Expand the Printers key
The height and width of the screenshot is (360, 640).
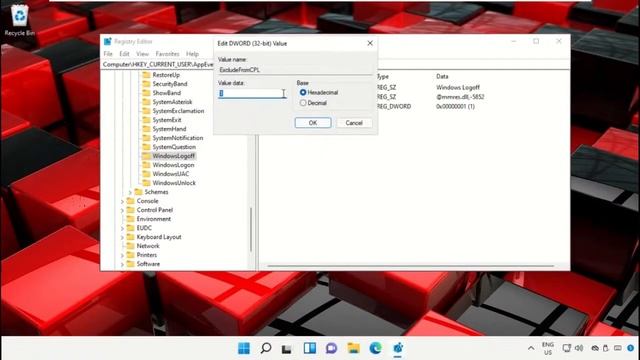122,255
